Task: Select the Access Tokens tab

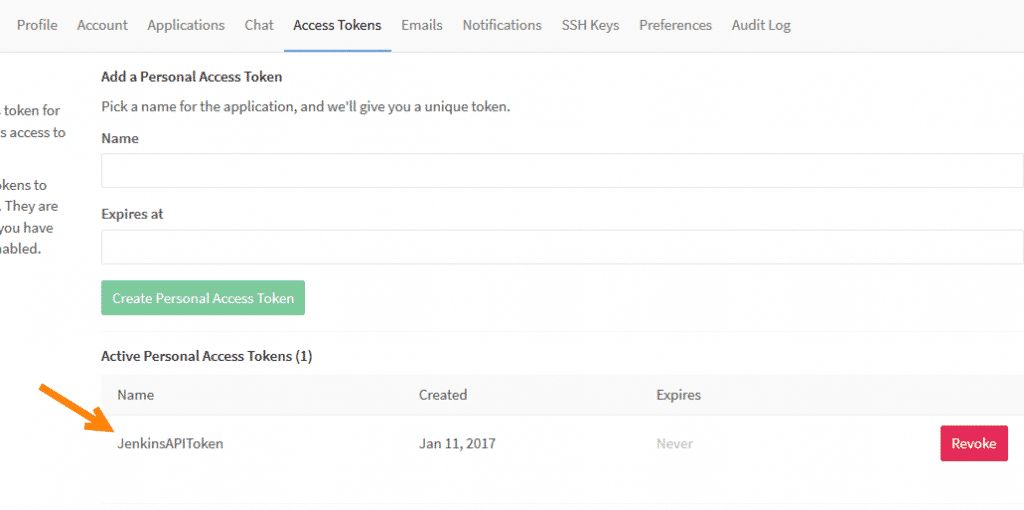Action: [338, 25]
